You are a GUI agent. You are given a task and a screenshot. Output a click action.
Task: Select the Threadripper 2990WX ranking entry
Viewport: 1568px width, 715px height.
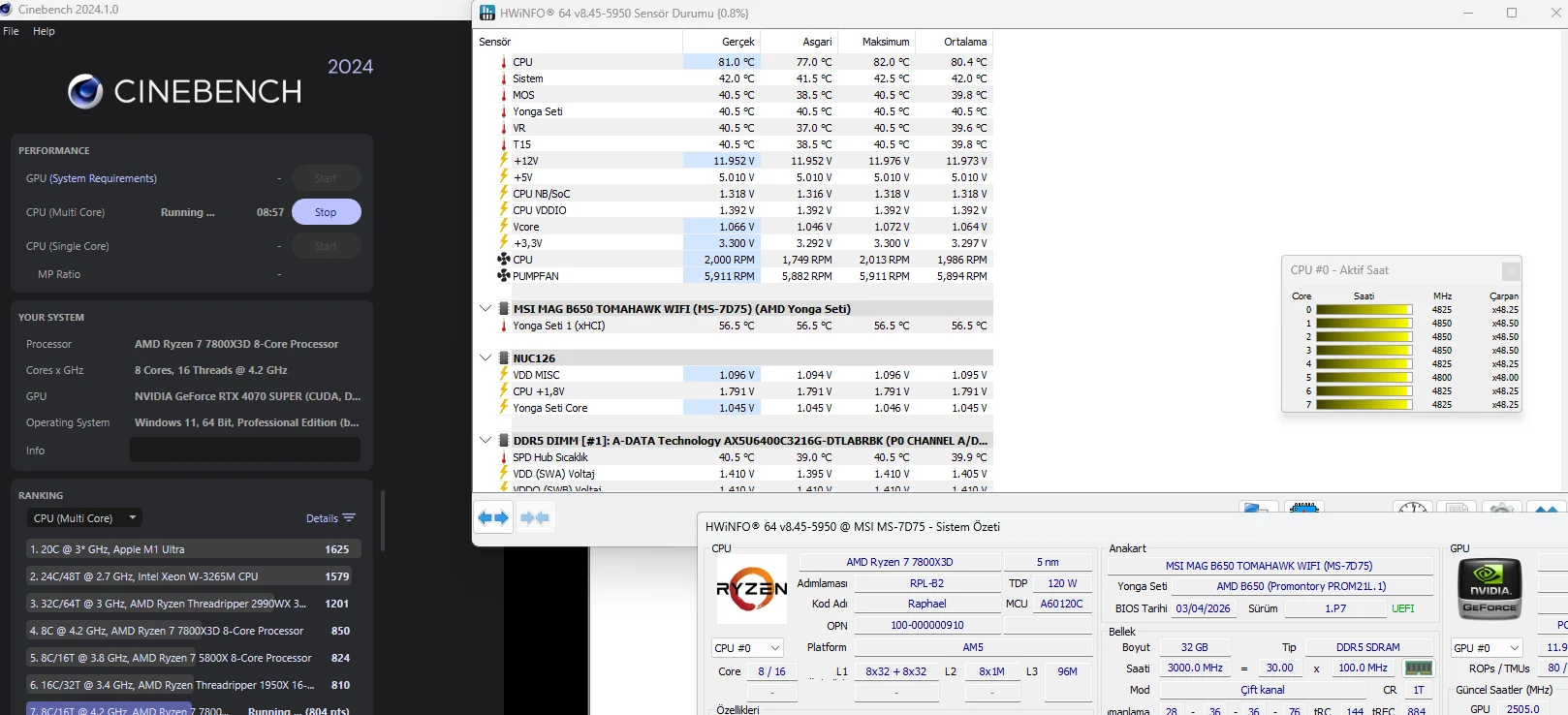point(194,604)
